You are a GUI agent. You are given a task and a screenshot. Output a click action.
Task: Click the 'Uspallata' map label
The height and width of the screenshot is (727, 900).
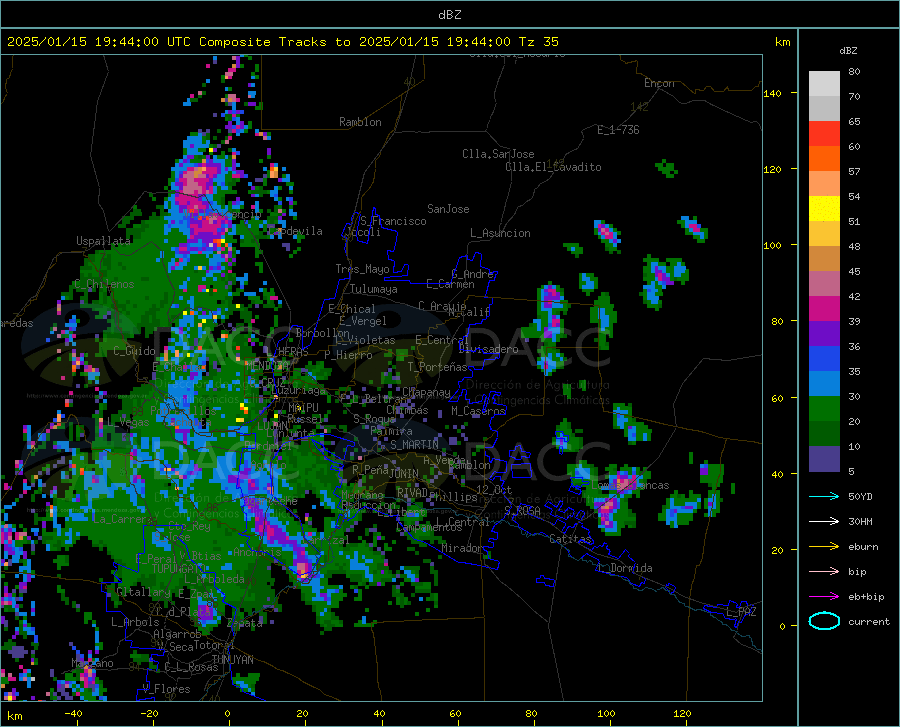point(103,241)
